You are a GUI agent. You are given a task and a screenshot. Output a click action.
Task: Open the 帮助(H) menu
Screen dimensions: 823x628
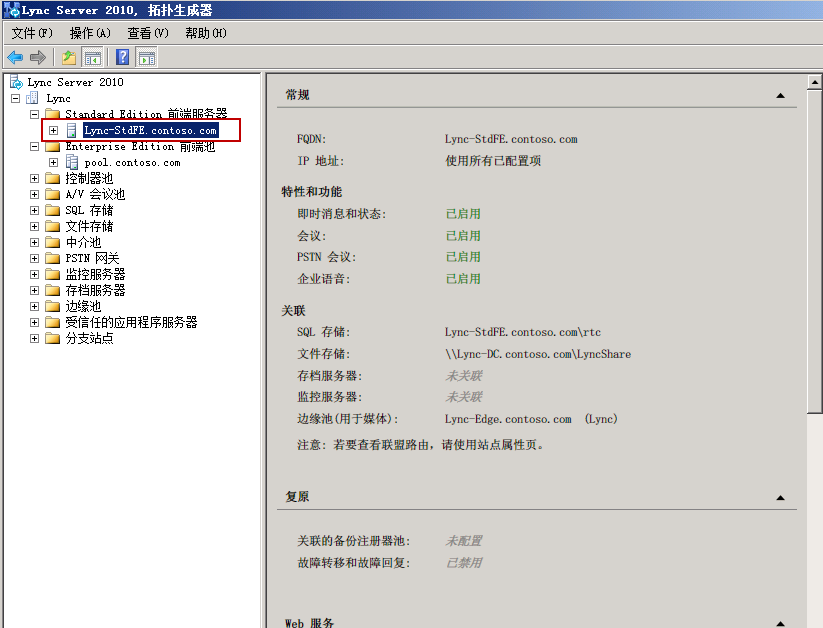coord(206,33)
